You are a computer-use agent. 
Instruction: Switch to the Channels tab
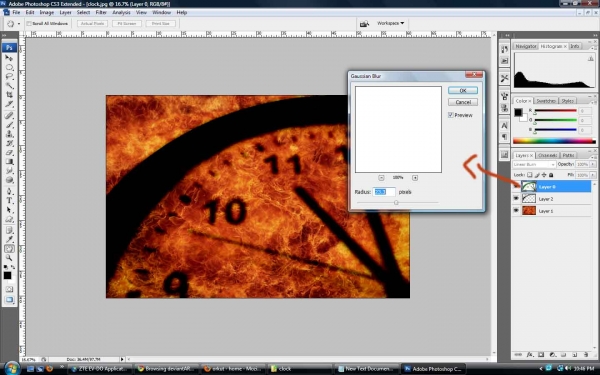click(547, 155)
